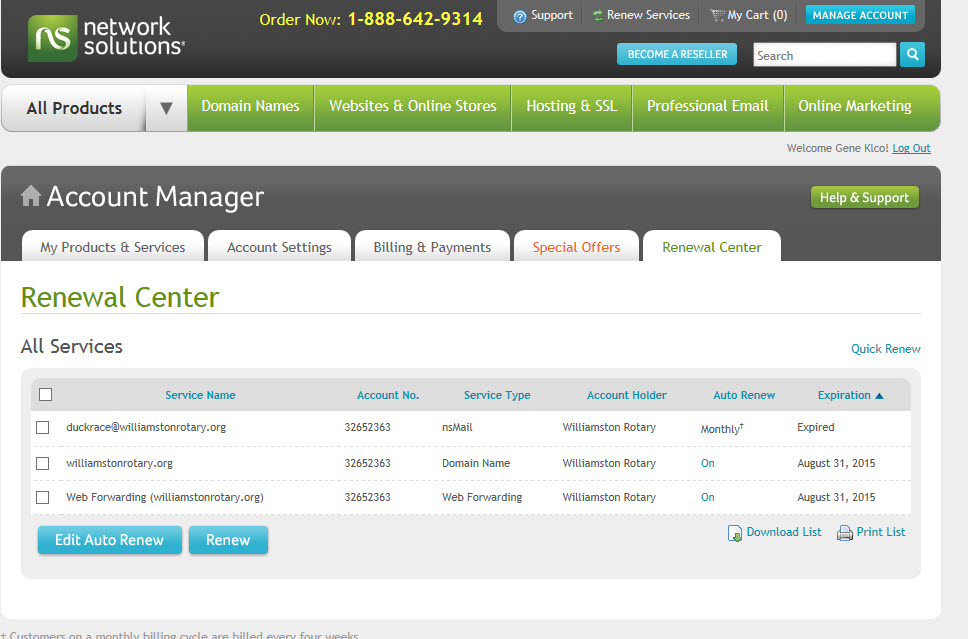Click the Renew Services link text
This screenshot has width=968, height=639.
648,15
